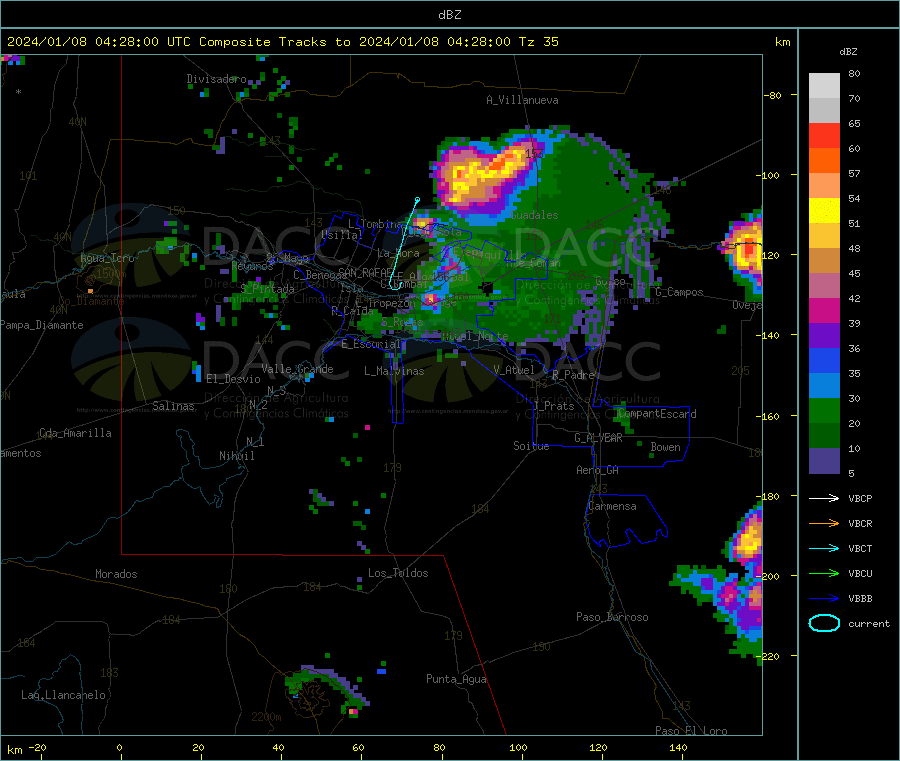
Task: Pick the purple 36–39 dBZ color swatch
Action: coord(824,336)
